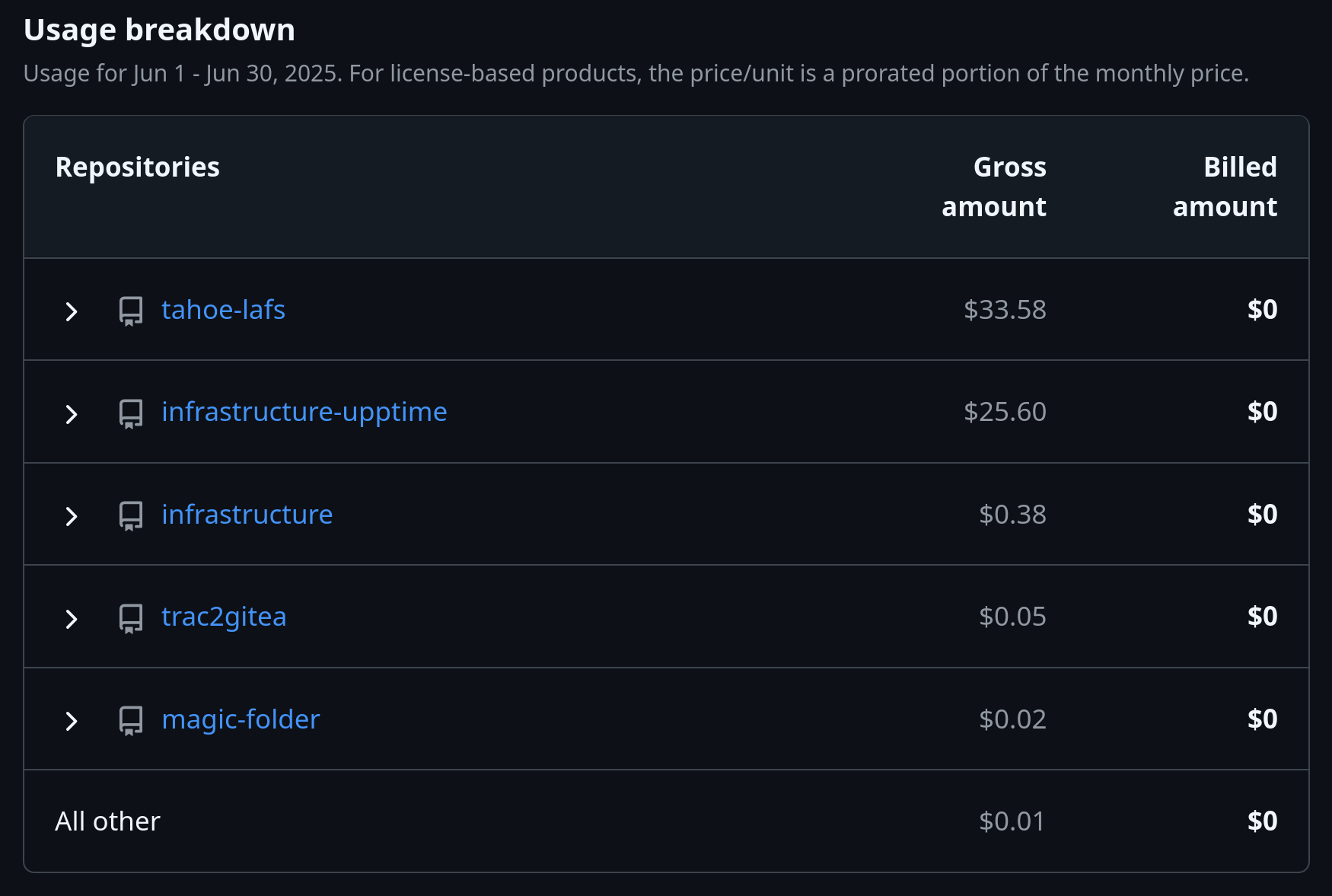This screenshot has width=1332, height=896.
Task: Click the Gross amount column header
Action: coord(994,187)
